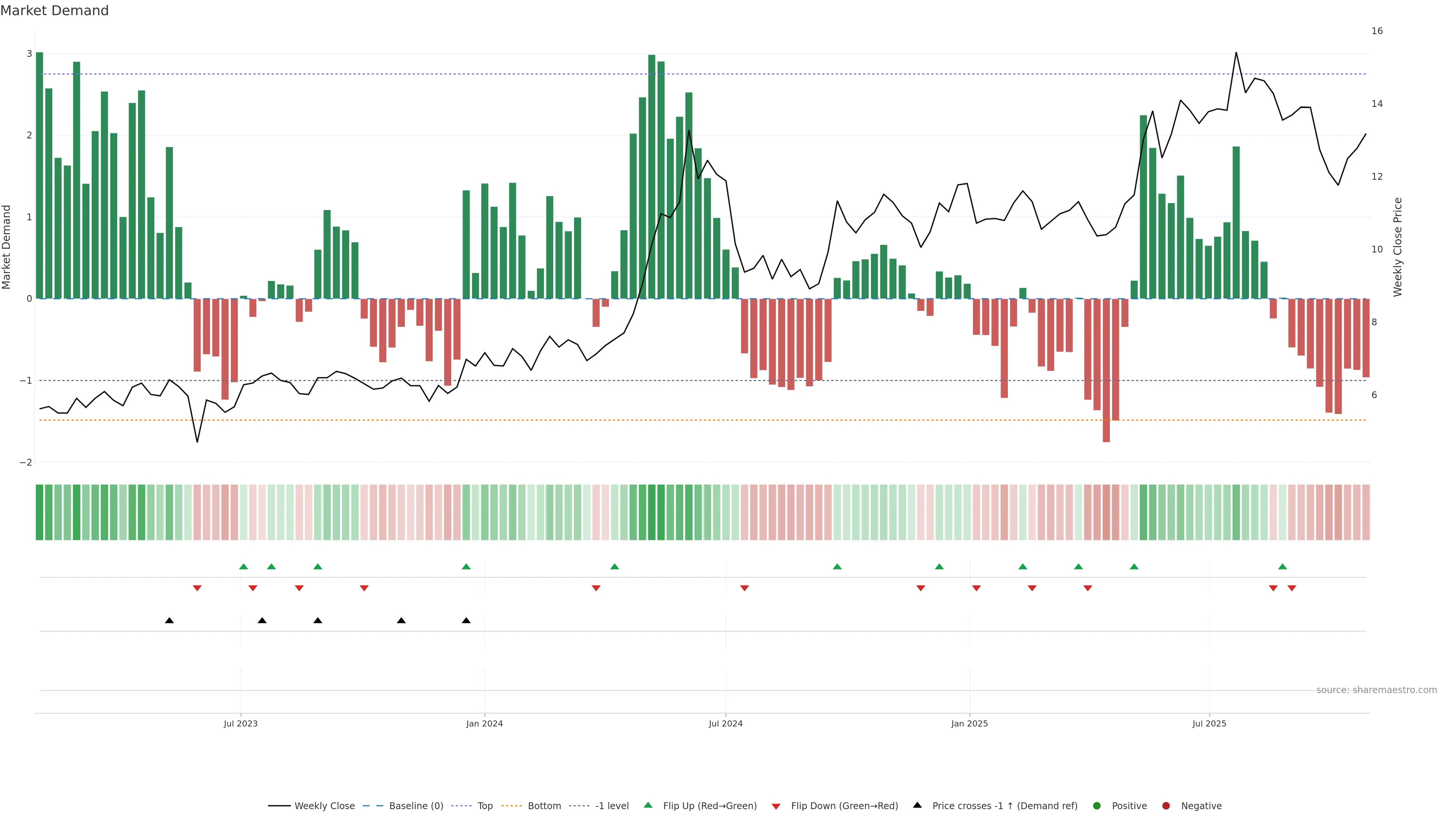This screenshot has height=819, width=1456.
Task: Click green Flip Up triangle legend icon
Action: click(648, 805)
